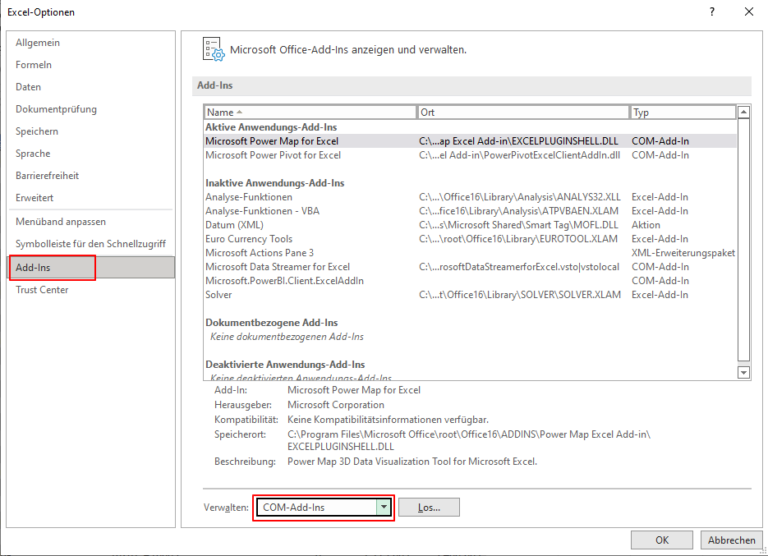Switch to the Formeln section
The width and height of the screenshot is (768, 556).
pos(33,65)
